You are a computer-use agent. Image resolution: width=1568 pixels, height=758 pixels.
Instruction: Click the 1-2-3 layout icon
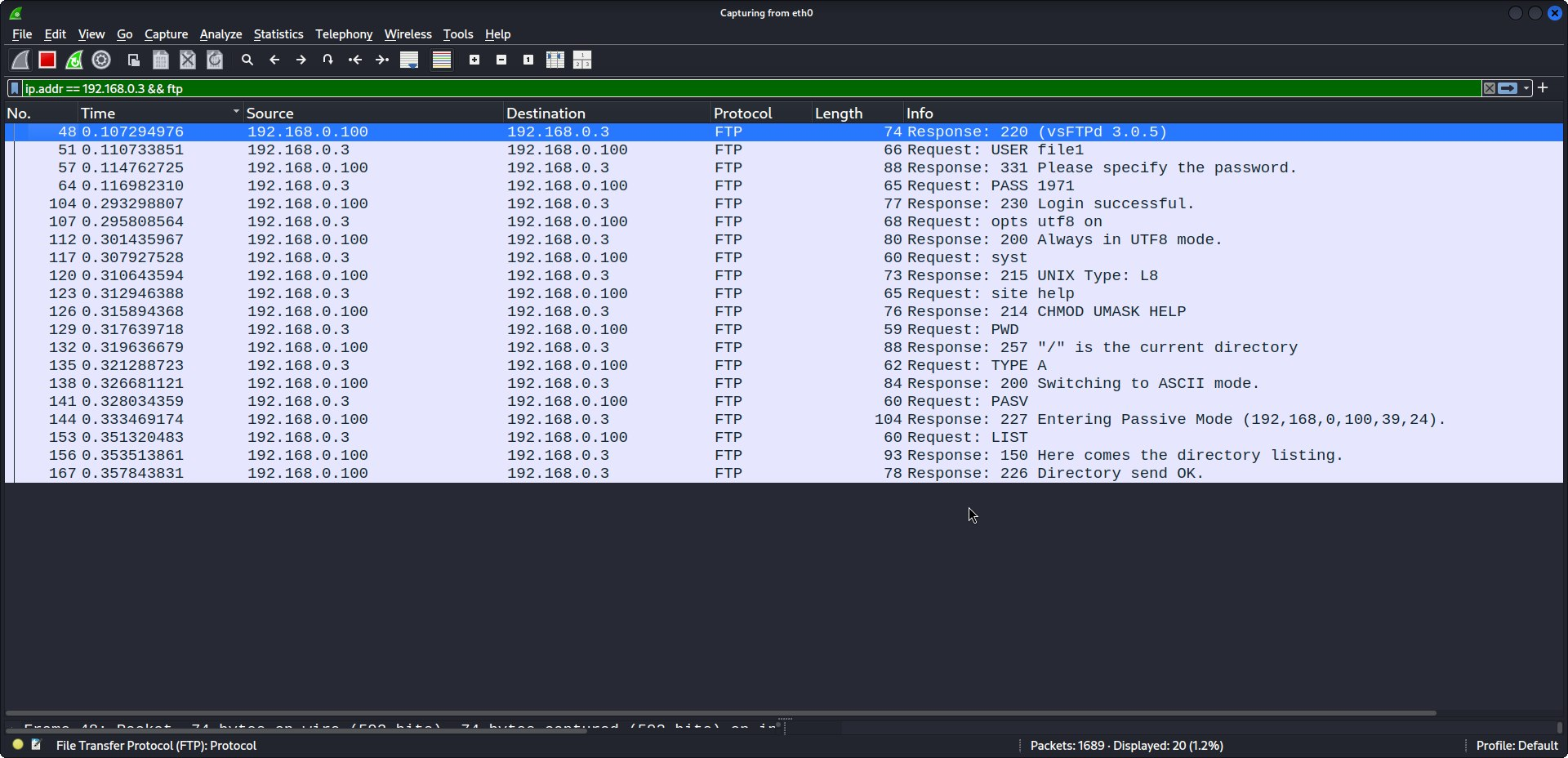click(x=582, y=60)
